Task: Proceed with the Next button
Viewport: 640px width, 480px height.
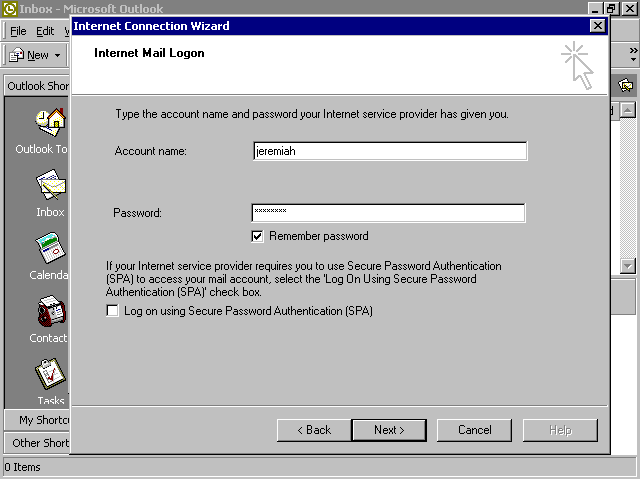Action: click(389, 430)
